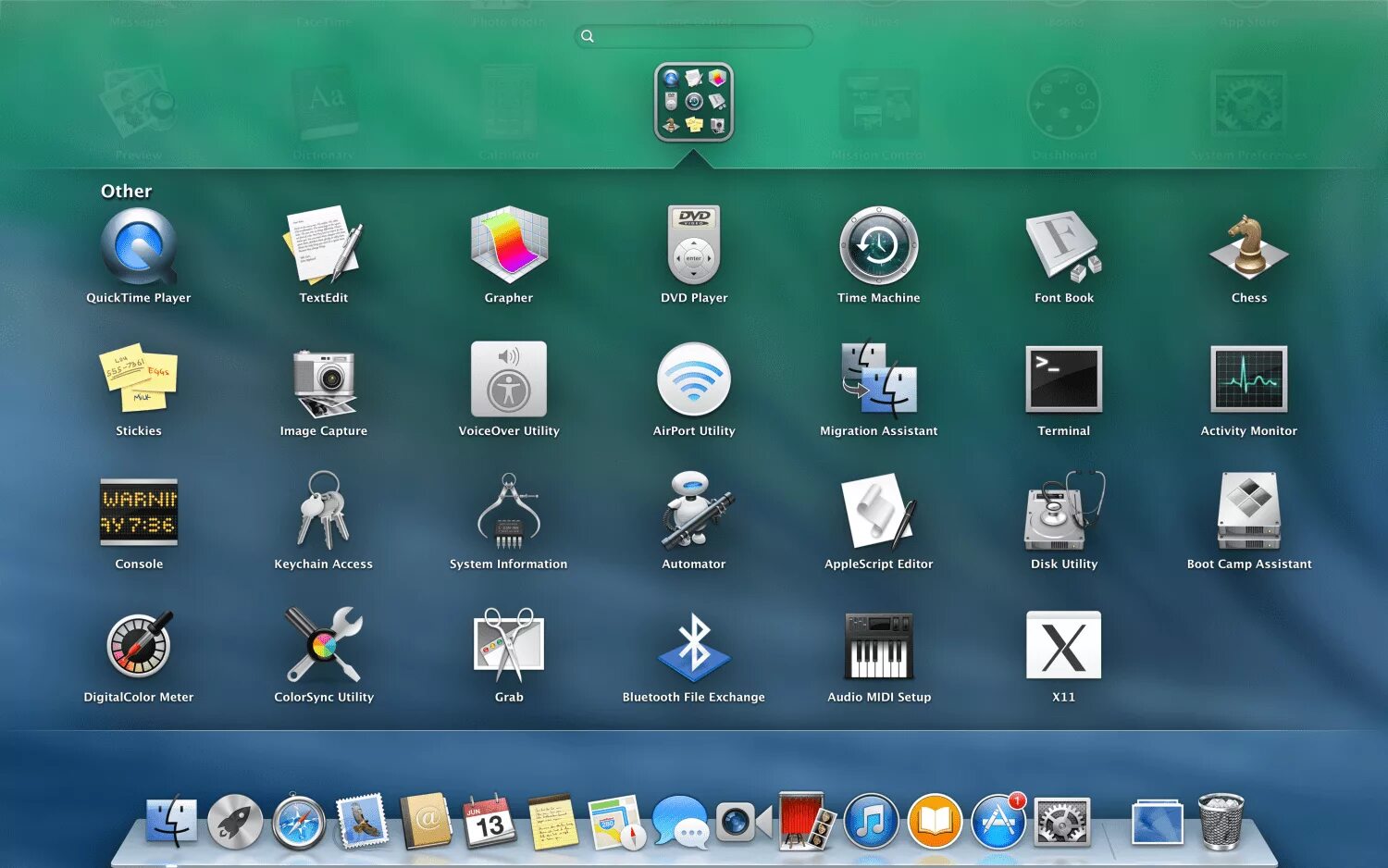Open QuickTime Player from the Other folder

click(x=139, y=247)
